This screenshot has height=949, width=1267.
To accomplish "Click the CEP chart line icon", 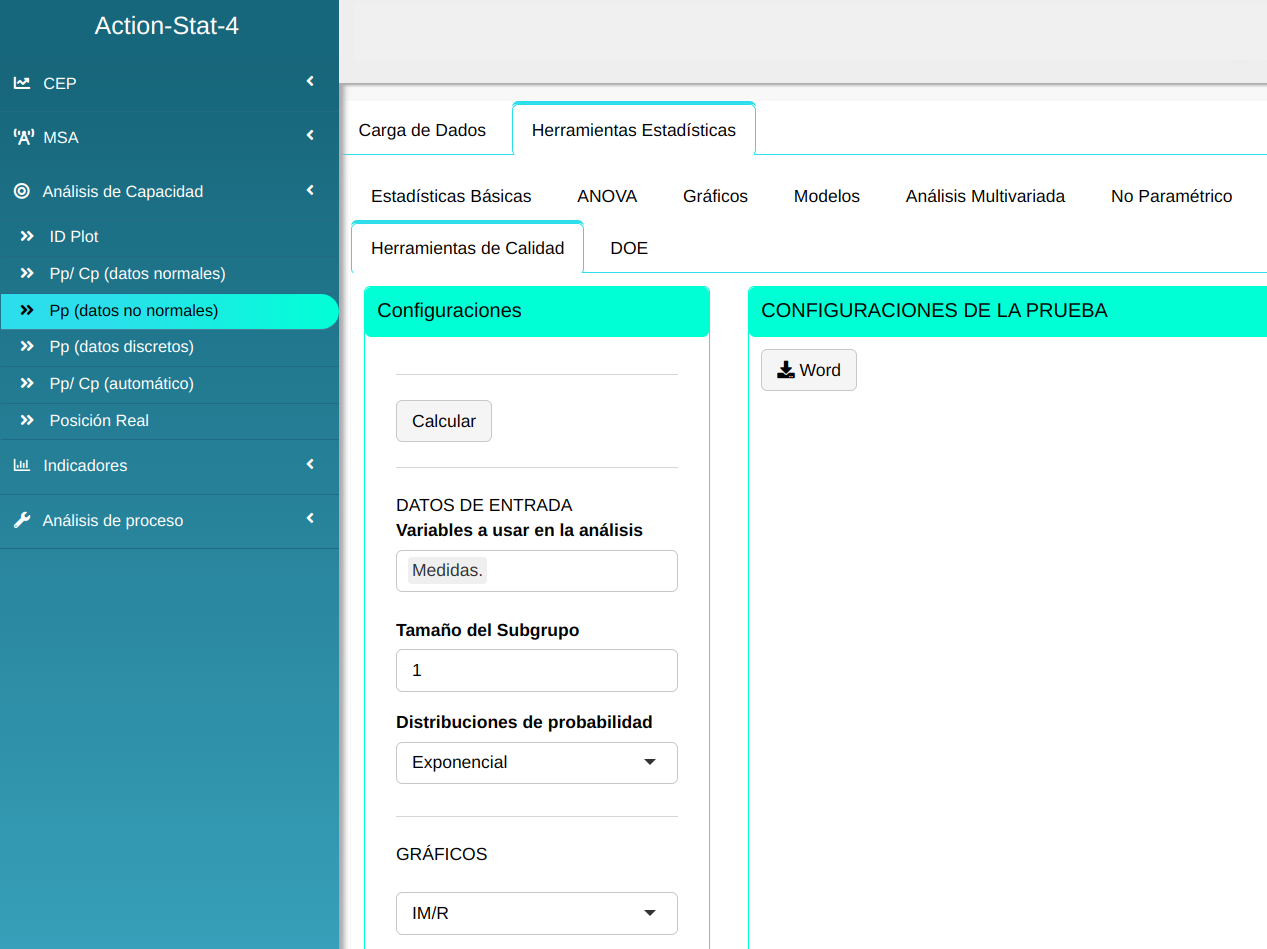I will [21, 83].
